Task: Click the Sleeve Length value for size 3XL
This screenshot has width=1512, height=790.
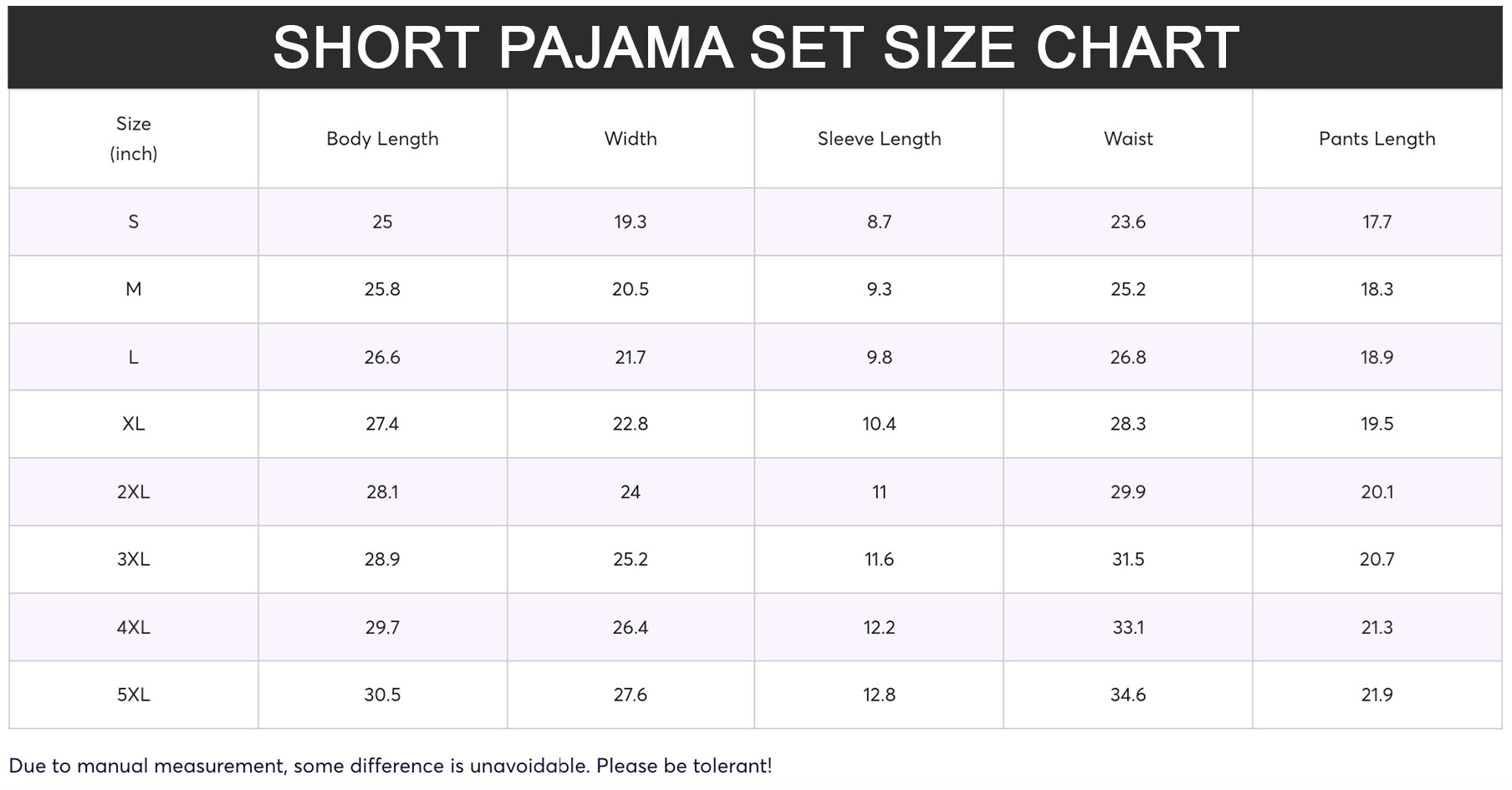Action: [x=879, y=559]
